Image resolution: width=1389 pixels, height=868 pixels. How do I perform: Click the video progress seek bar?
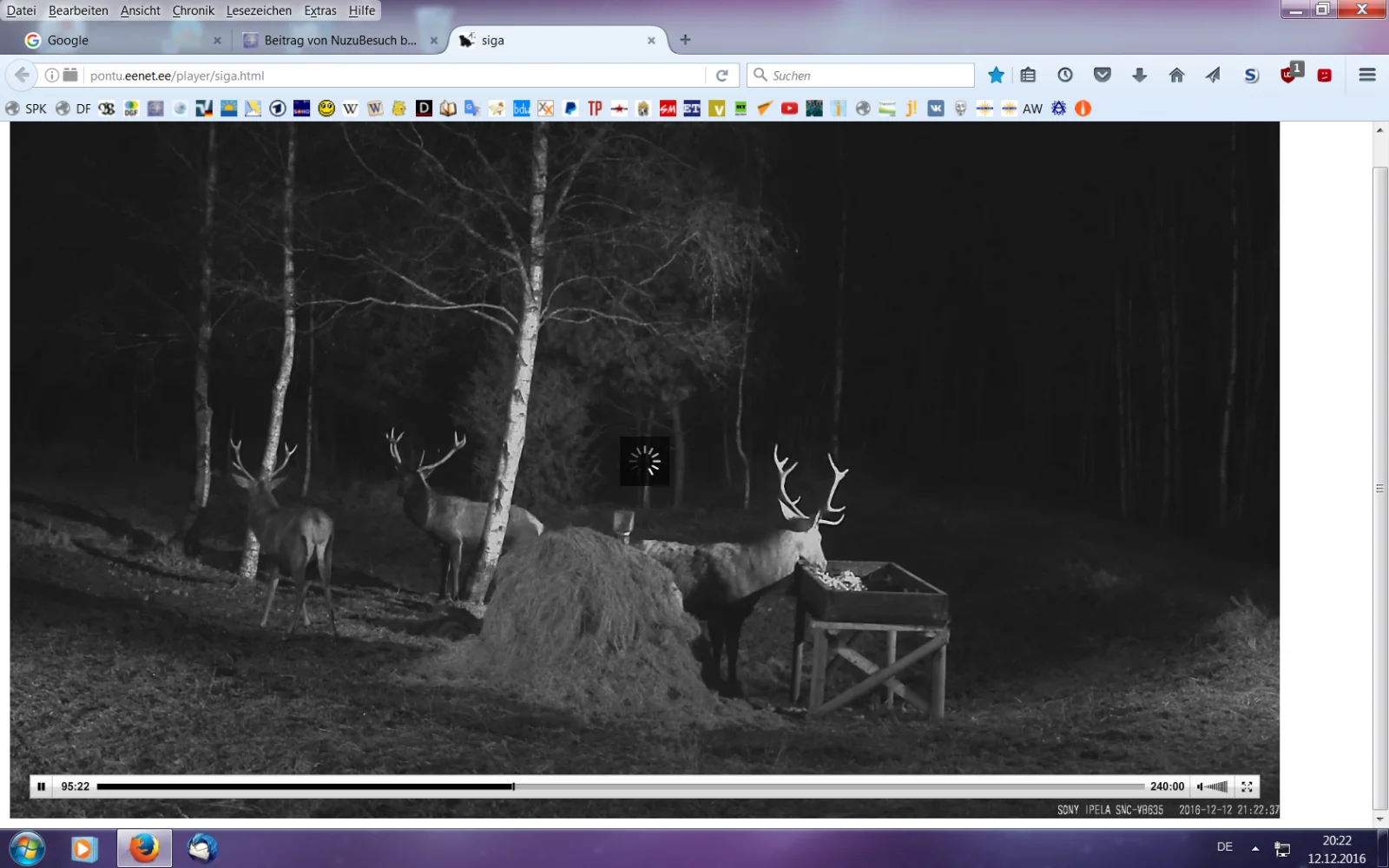pos(620,786)
